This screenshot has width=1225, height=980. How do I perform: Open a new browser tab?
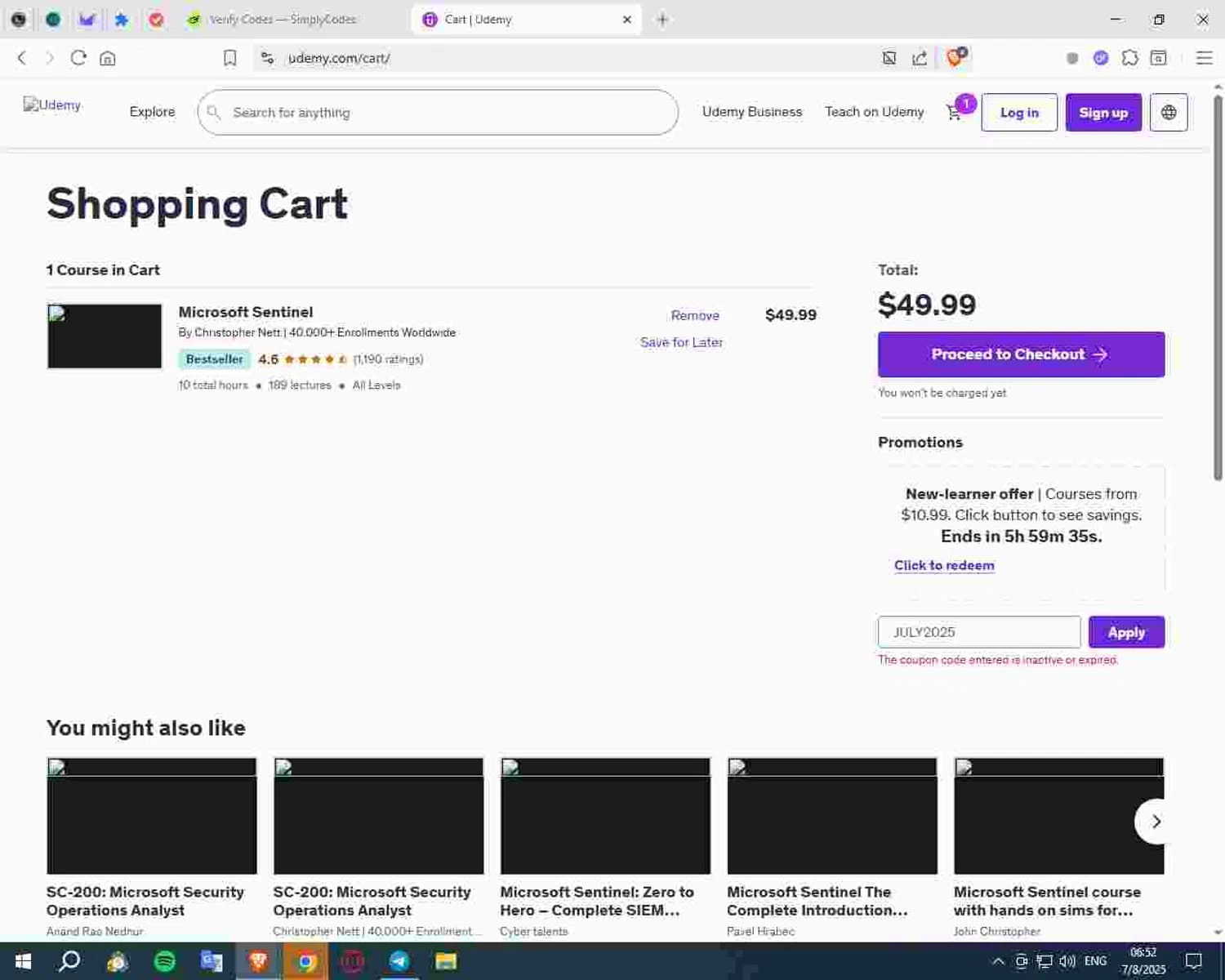(662, 20)
